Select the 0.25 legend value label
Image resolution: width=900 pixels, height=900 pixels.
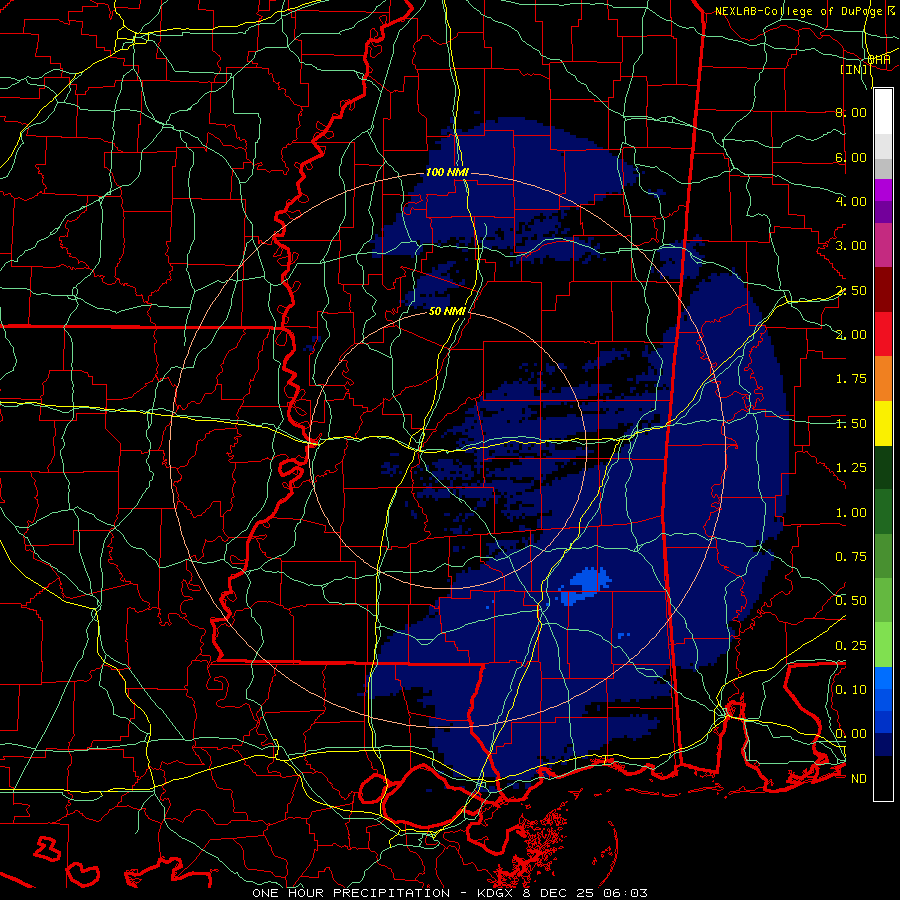pyautogui.click(x=851, y=646)
